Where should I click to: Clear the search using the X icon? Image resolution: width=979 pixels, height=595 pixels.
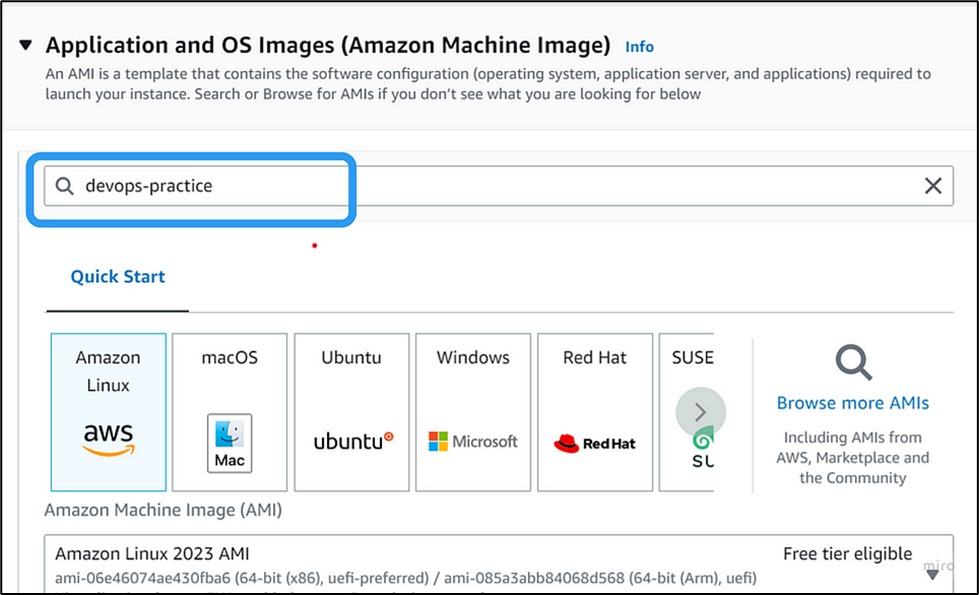coord(933,185)
